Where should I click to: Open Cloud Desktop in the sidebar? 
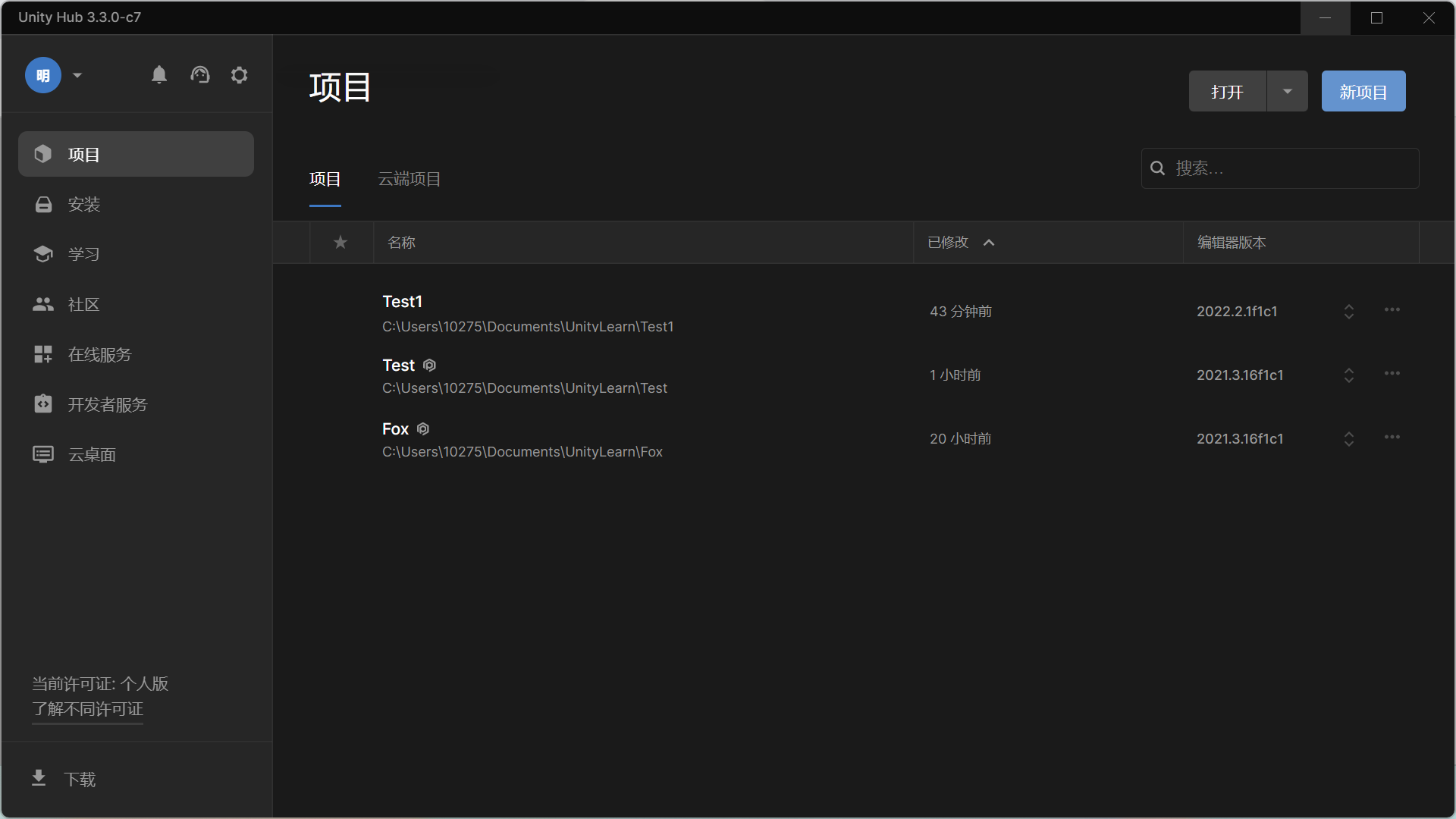point(92,455)
